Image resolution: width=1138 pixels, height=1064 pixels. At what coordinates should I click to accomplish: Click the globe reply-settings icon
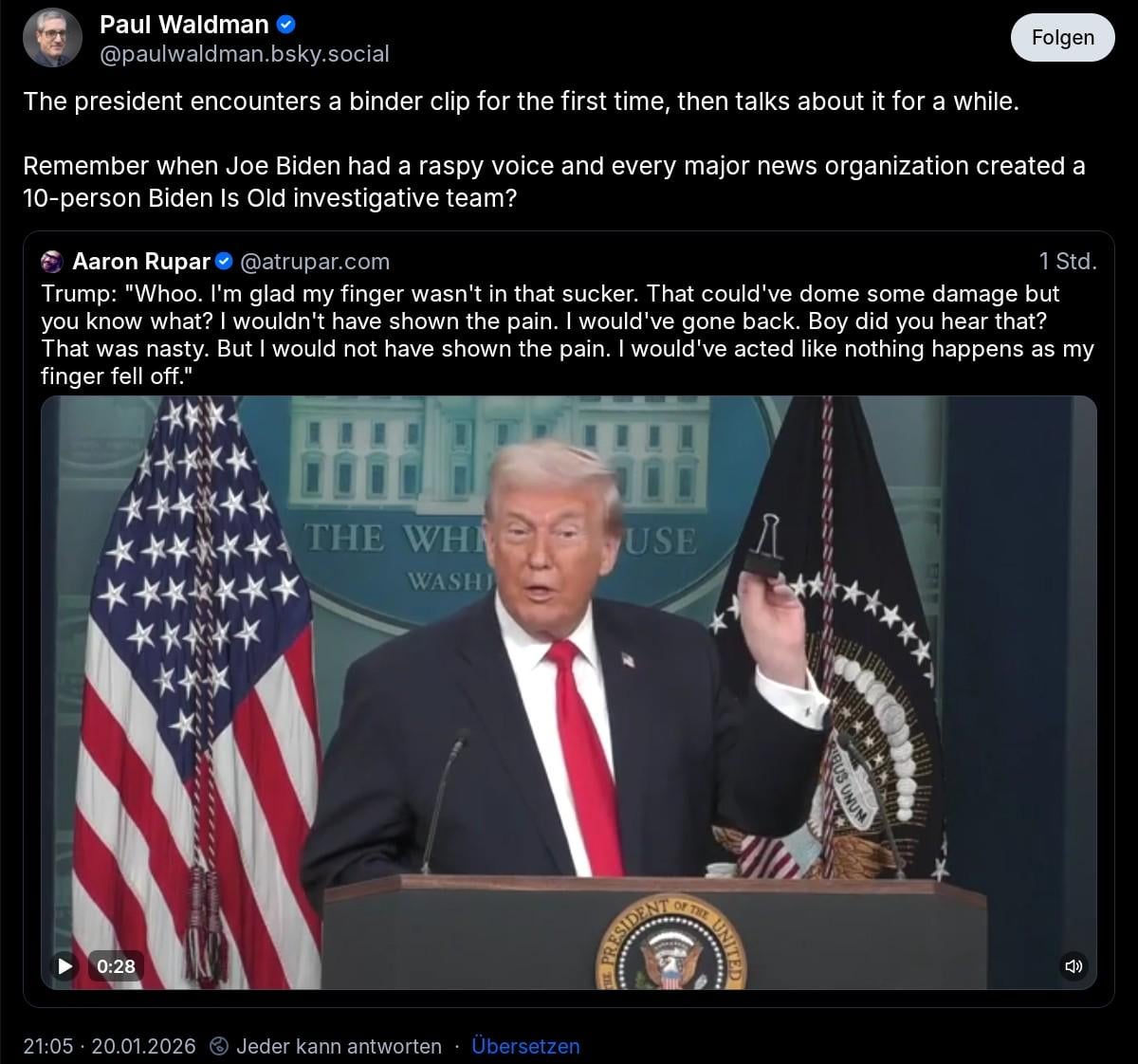click(219, 1046)
